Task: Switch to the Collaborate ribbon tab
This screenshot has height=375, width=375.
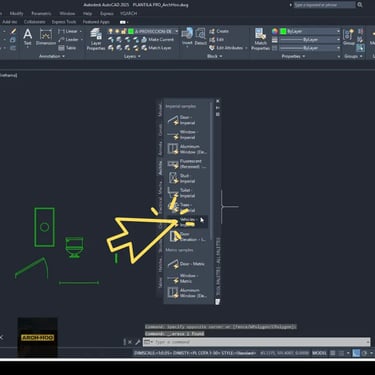Action: (34, 22)
